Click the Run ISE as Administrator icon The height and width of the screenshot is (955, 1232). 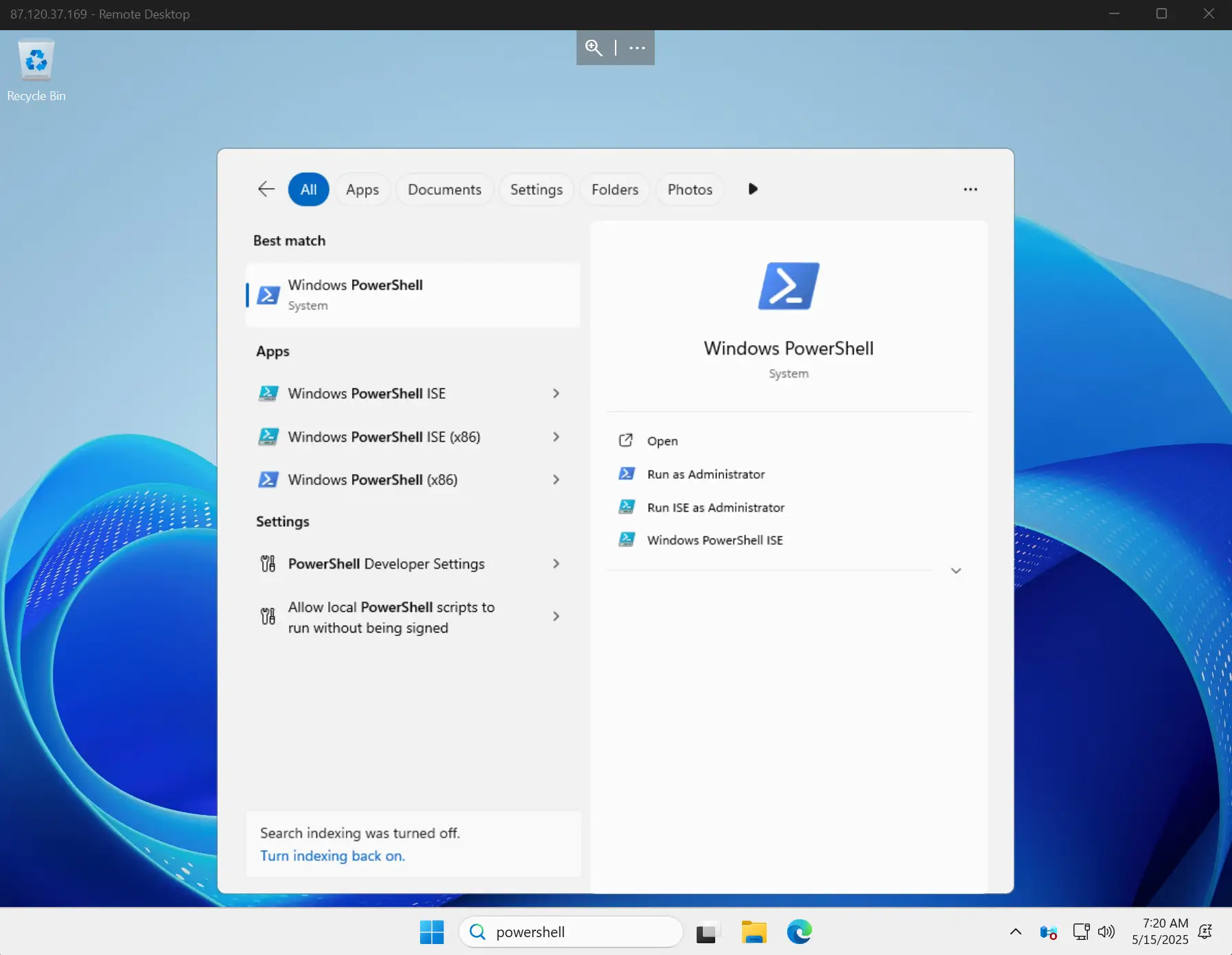(x=627, y=507)
